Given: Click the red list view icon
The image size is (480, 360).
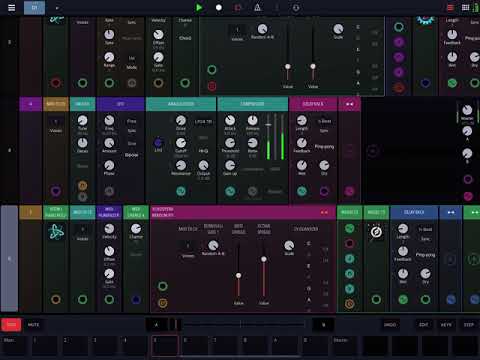Looking at the screenshot, I should coord(450,8).
